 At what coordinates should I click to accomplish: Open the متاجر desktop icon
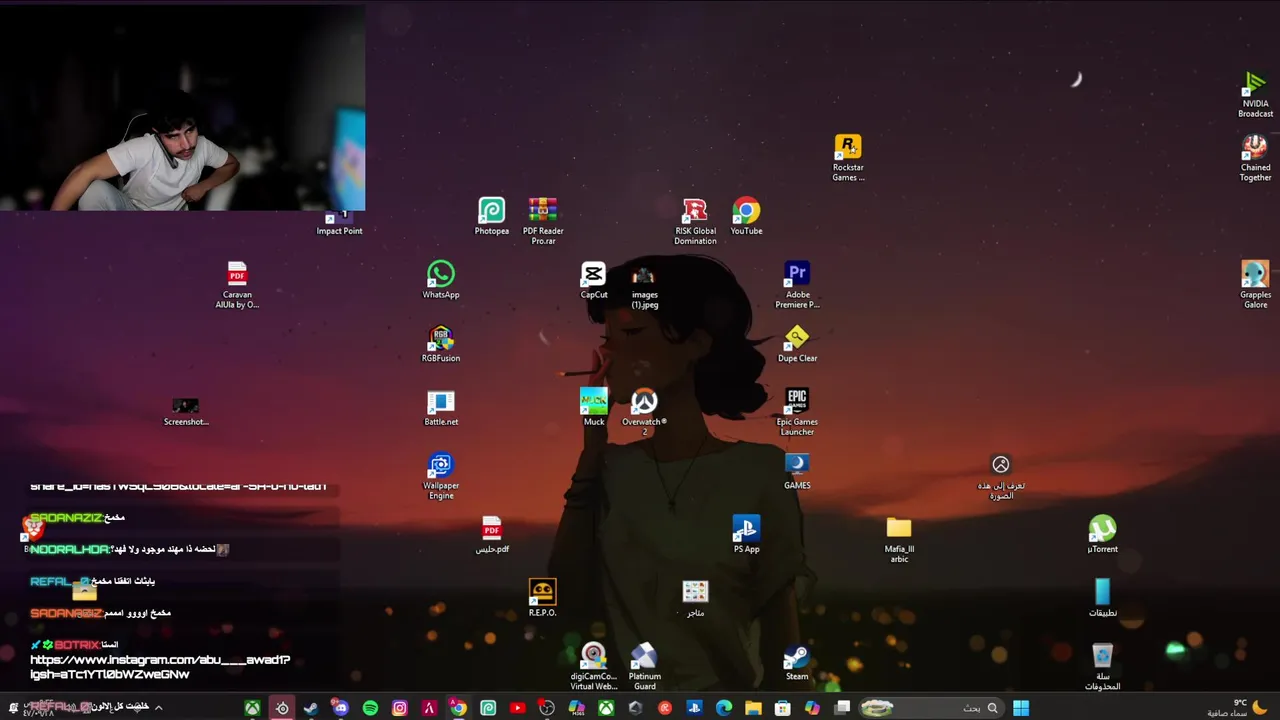tap(695, 598)
